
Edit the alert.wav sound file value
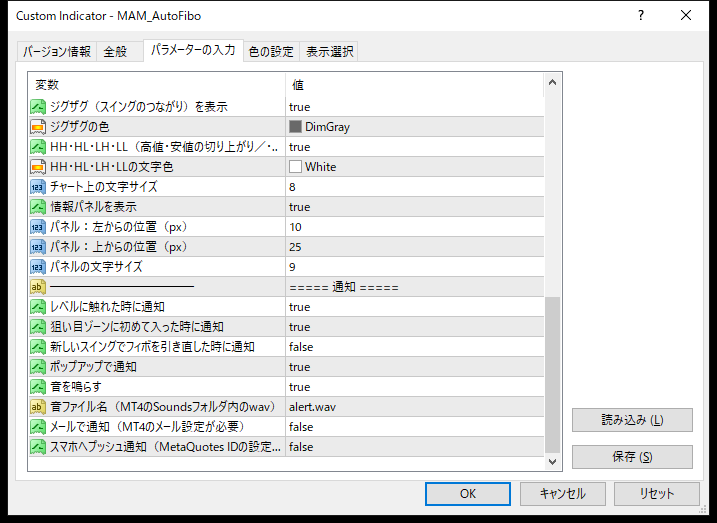click(x=415, y=407)
